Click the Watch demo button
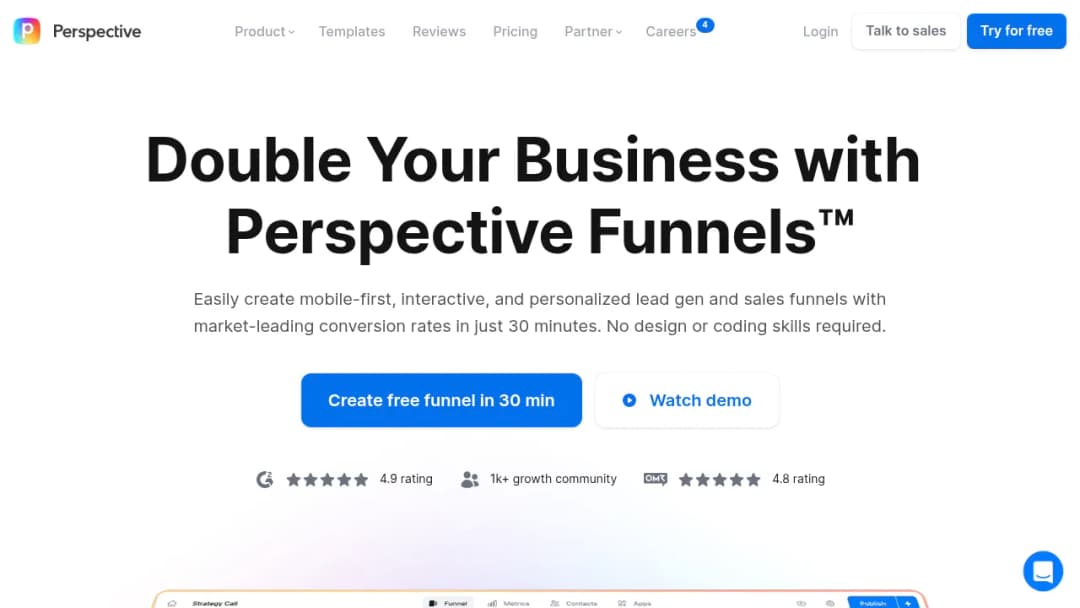The height and width of the screenshot is (608, 1080). pyautogui.click(x=687, y=400)
